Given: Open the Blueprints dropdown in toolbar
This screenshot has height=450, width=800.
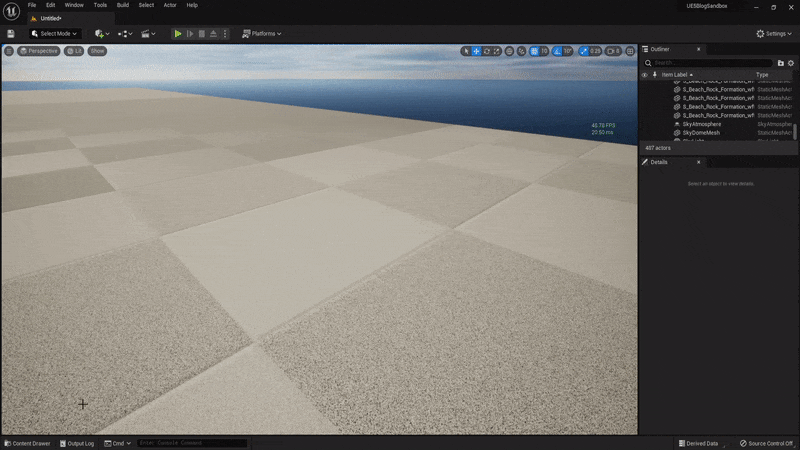Looking at the screenshot, I should pos(125,34).
